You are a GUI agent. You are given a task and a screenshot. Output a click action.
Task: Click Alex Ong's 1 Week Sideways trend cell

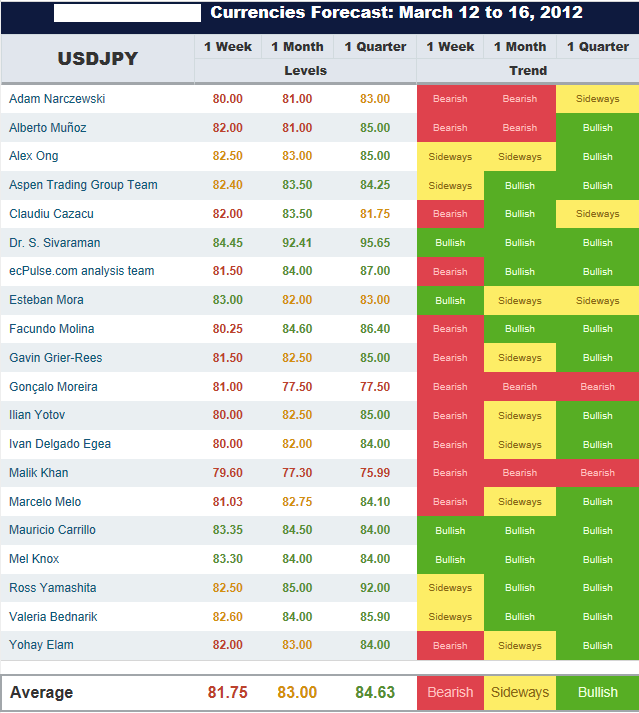click(450, 156)
